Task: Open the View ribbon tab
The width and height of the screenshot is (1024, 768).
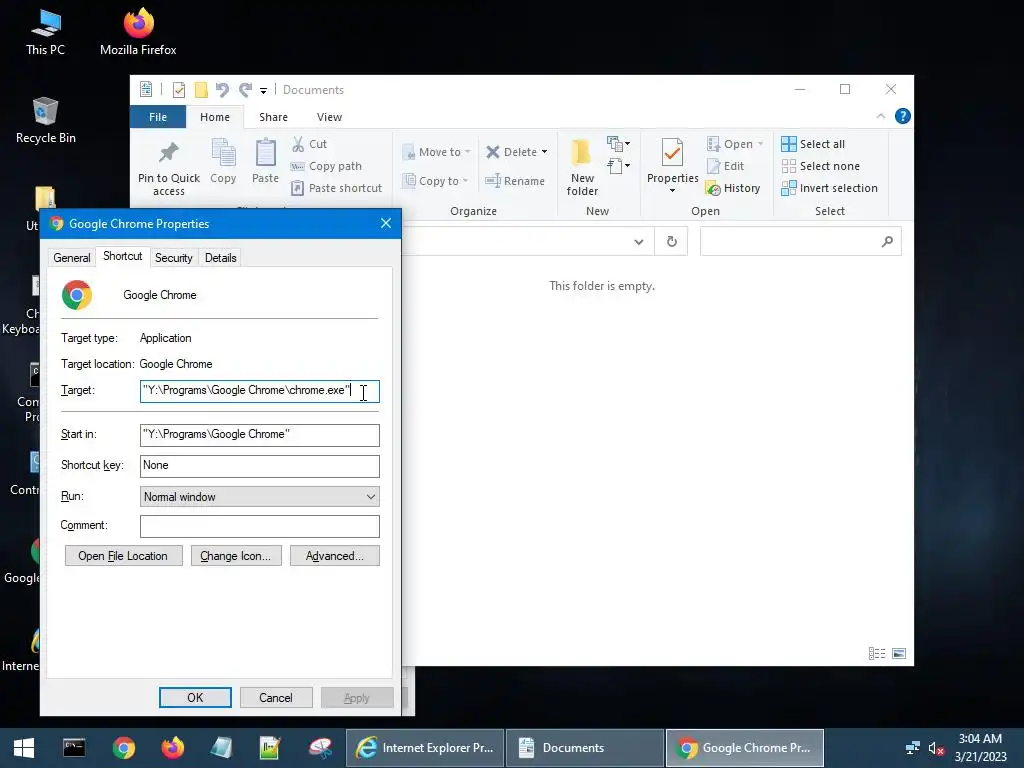Action: [x=329, y=117]
